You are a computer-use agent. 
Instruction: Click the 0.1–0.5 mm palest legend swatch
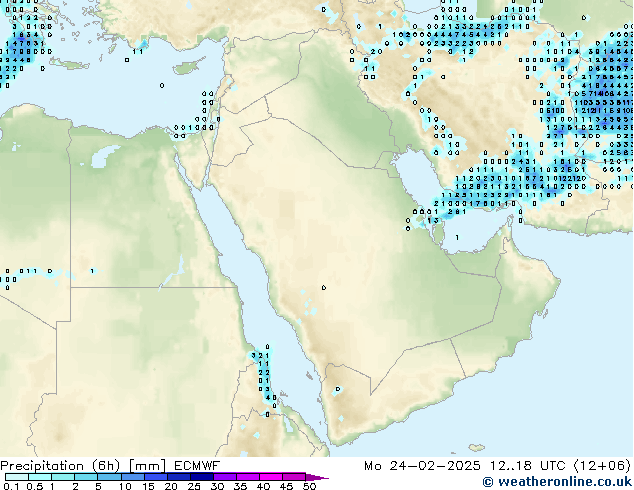point(17,477)
